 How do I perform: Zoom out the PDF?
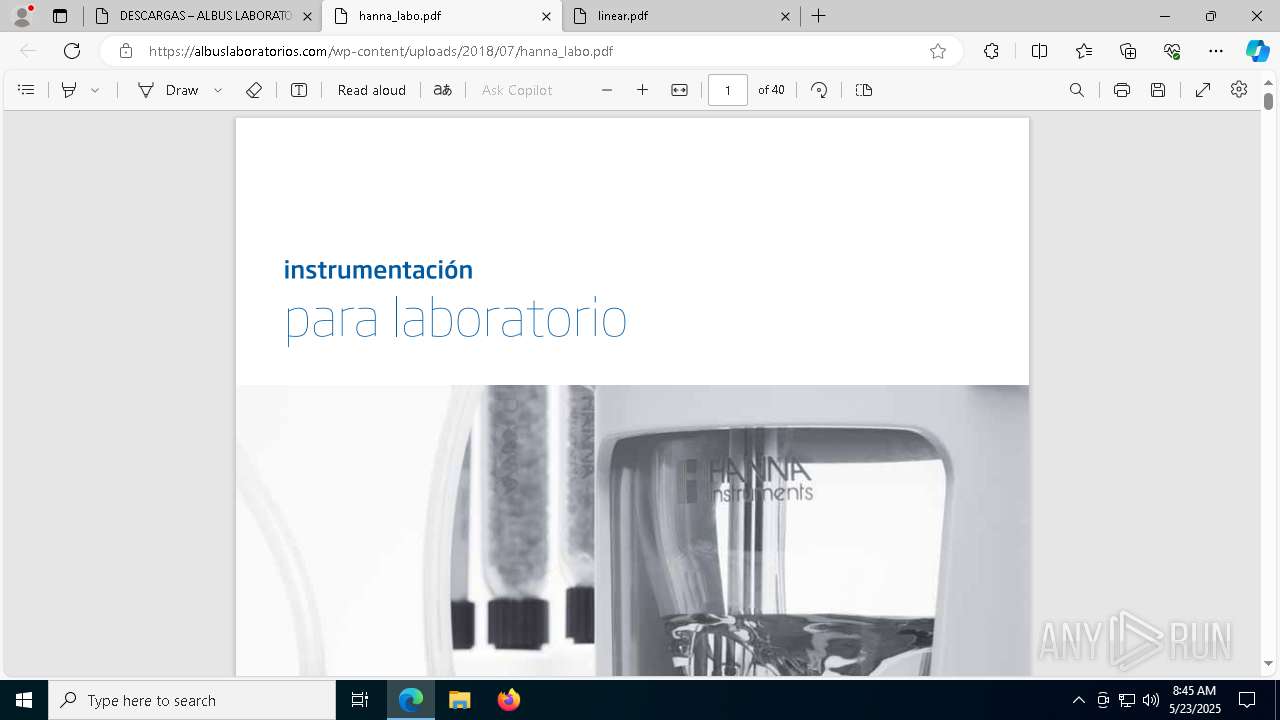(607, 90)
